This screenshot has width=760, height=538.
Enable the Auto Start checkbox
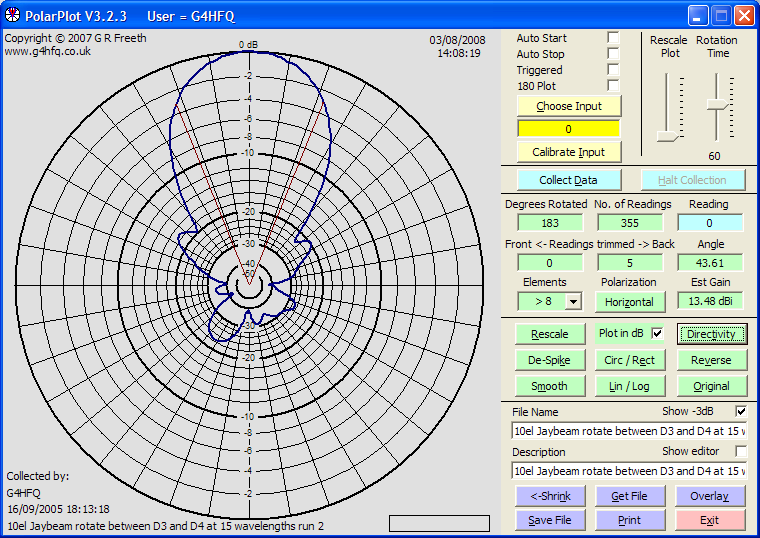click(613, 37)
